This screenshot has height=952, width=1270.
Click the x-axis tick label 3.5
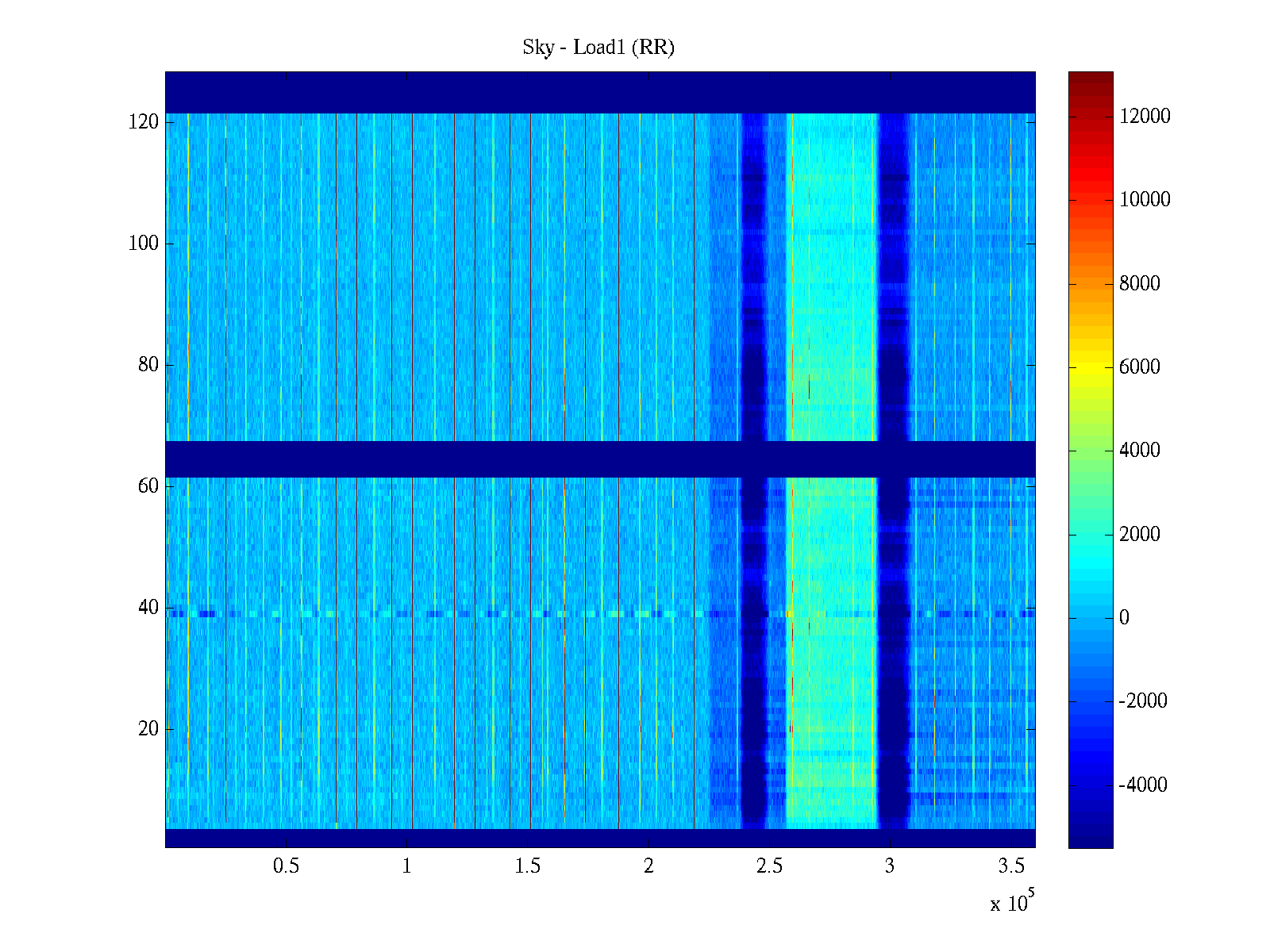[x=1011, y=866]
